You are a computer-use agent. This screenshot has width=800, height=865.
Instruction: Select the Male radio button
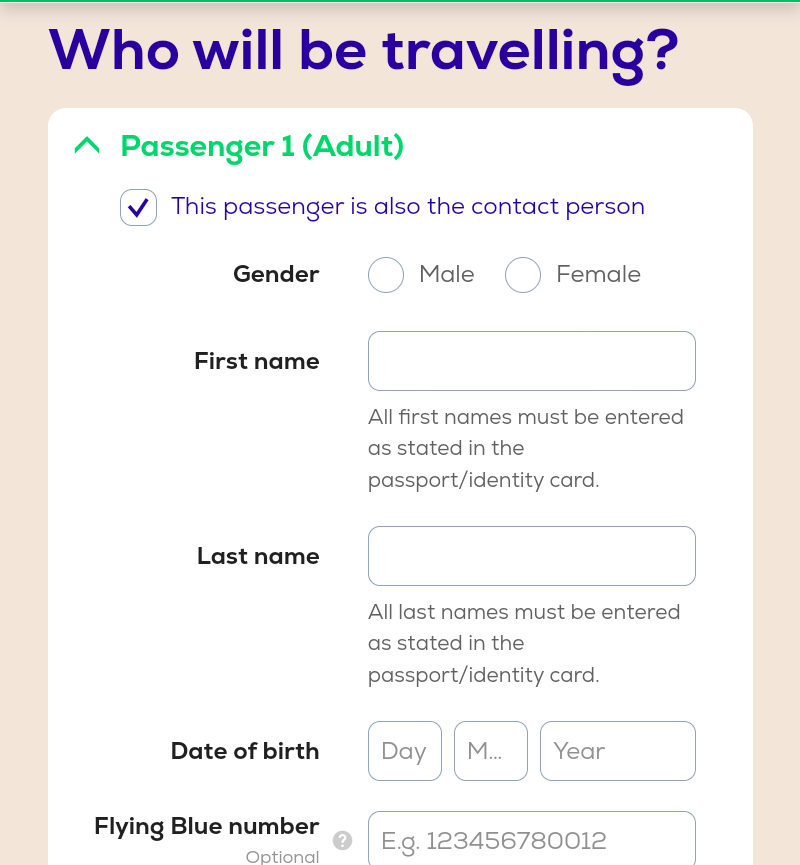tap(386, 275)
